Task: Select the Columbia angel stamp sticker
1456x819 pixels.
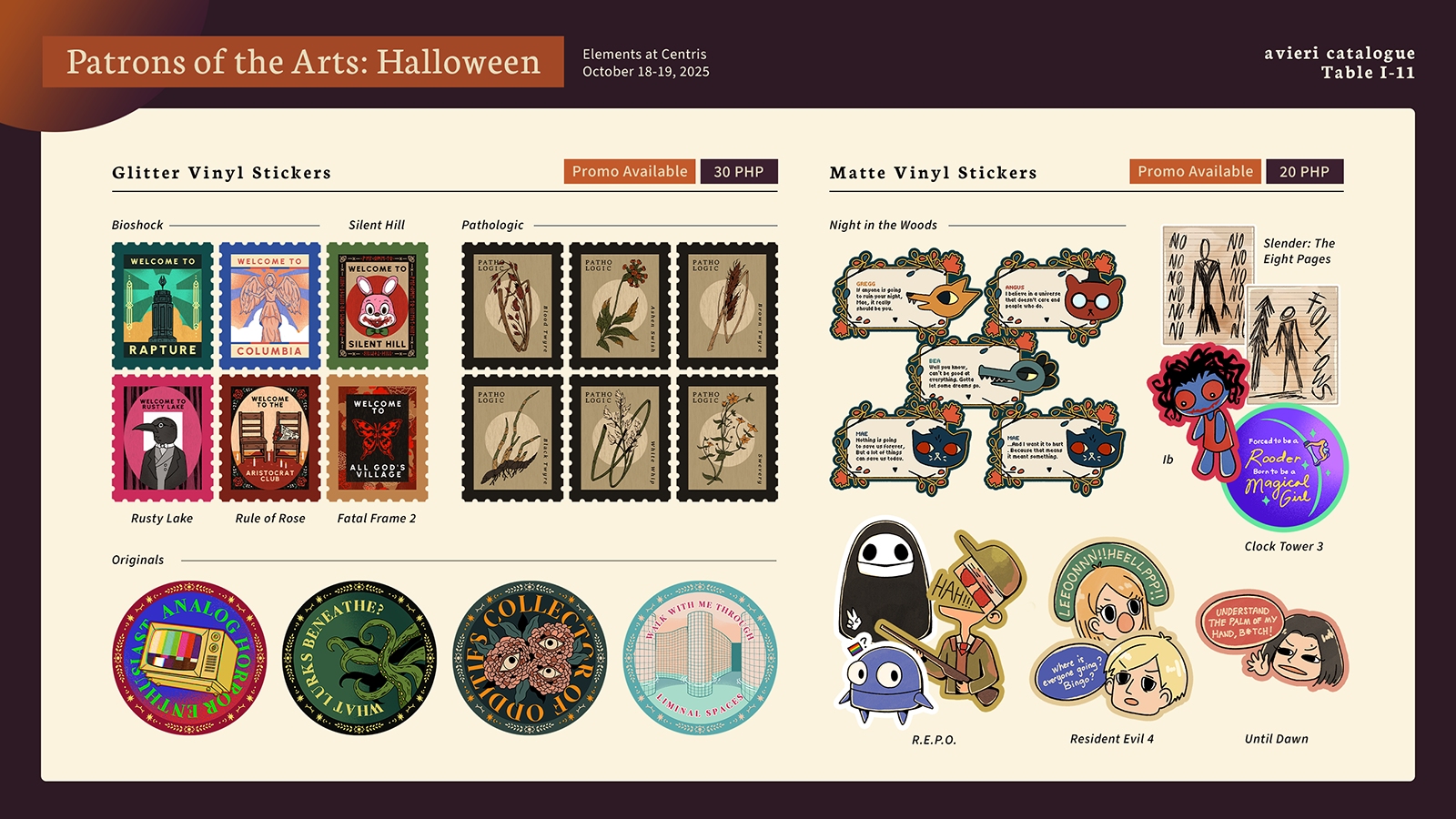Action: coord(269,306)
